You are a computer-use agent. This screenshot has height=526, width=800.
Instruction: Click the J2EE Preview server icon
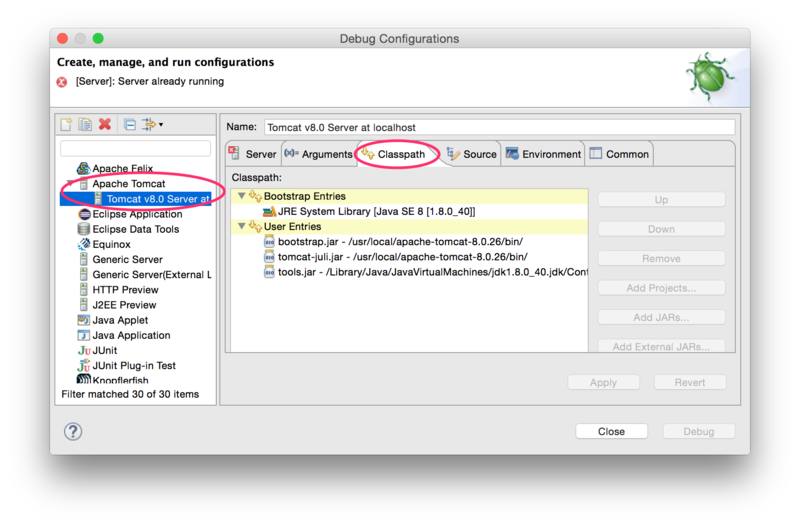tap(84, 305)
